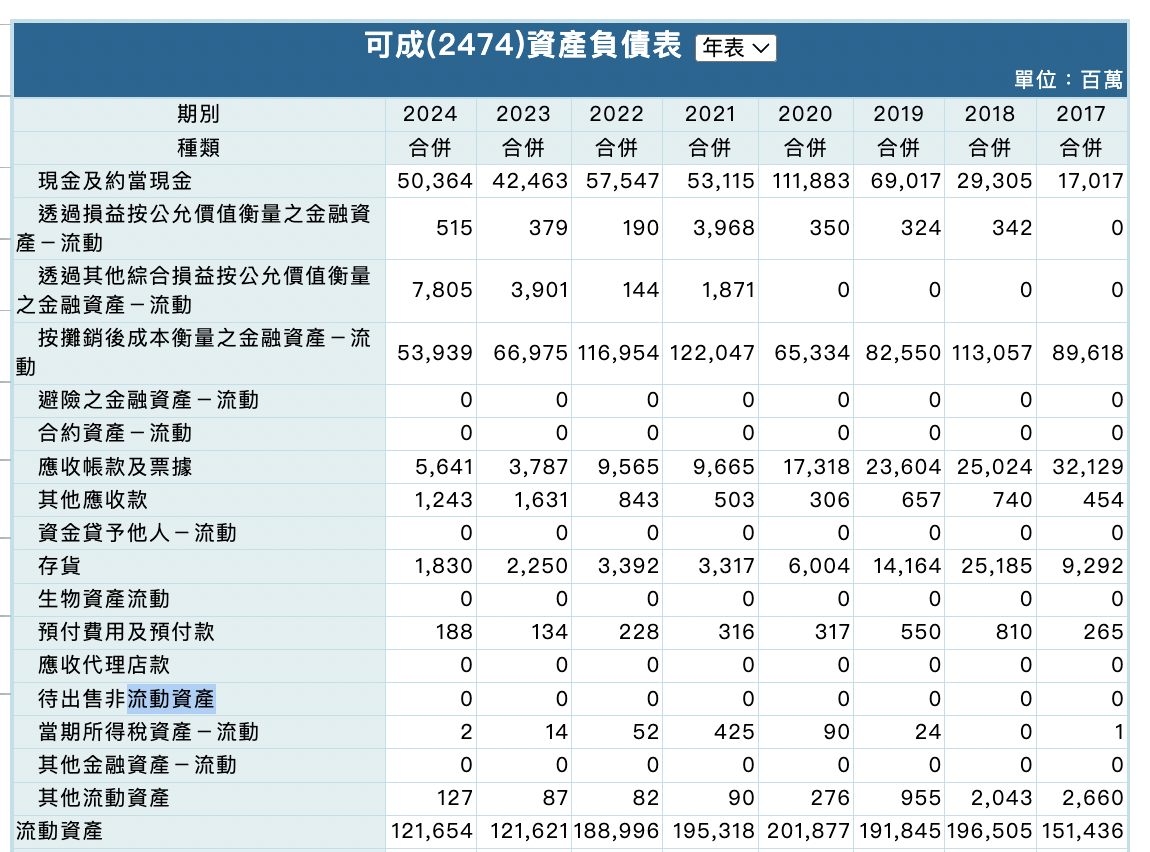Image resolution: width=1150 pixels, height=852 pixels.
Task: Select the 2021 column header
Action: coord(710,114)
